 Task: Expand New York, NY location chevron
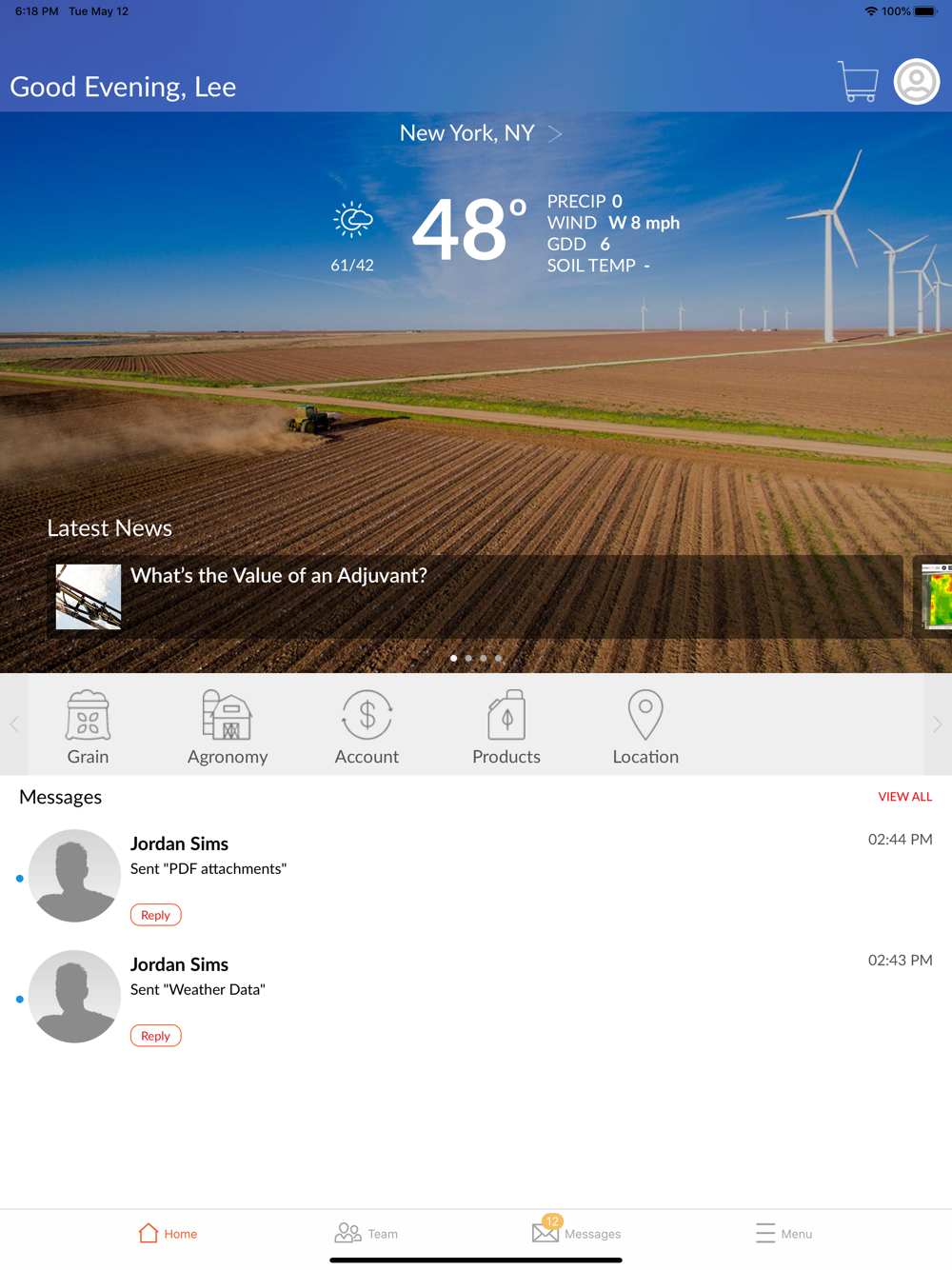[x=555, y=134]
